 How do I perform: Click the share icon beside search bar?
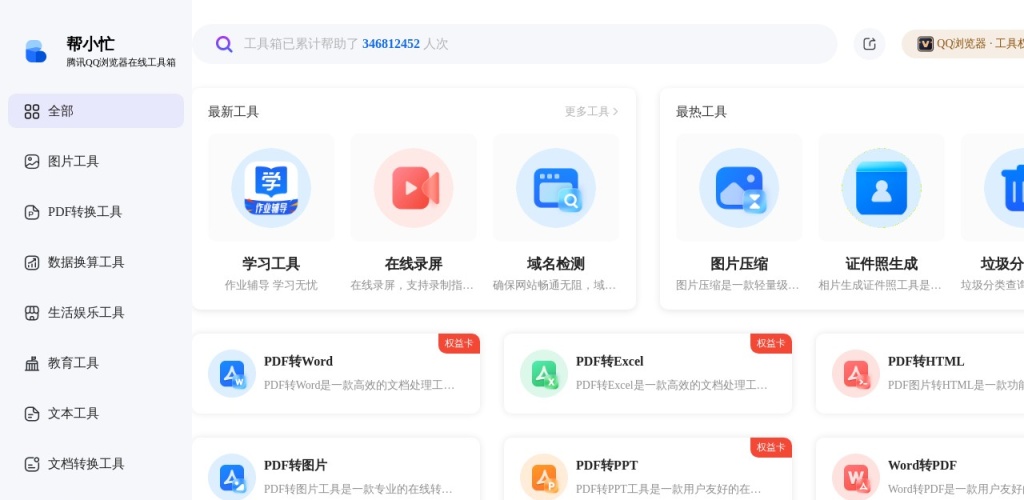(x=869, y=44)
